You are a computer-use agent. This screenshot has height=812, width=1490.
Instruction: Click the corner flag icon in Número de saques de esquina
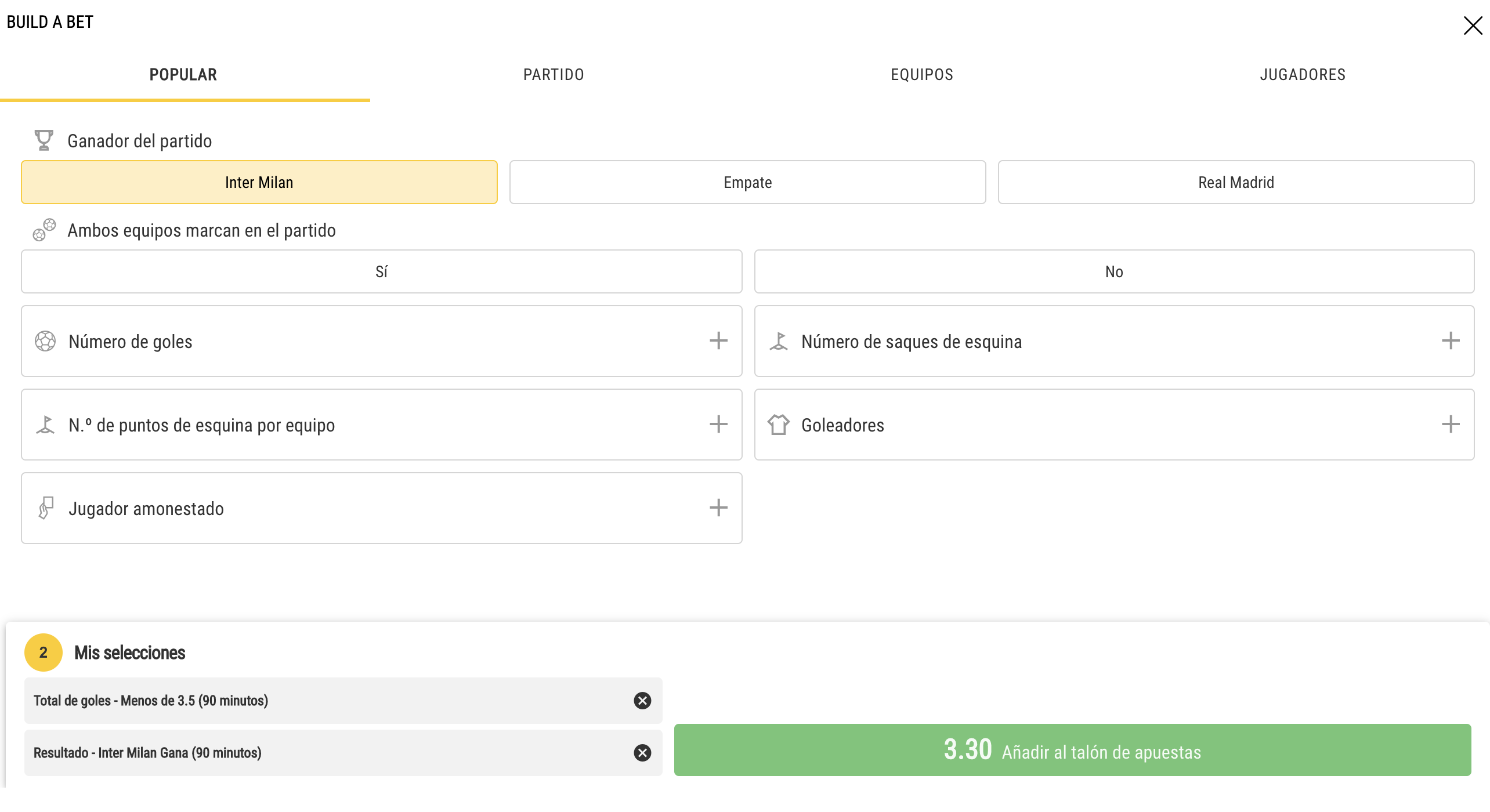779,341
